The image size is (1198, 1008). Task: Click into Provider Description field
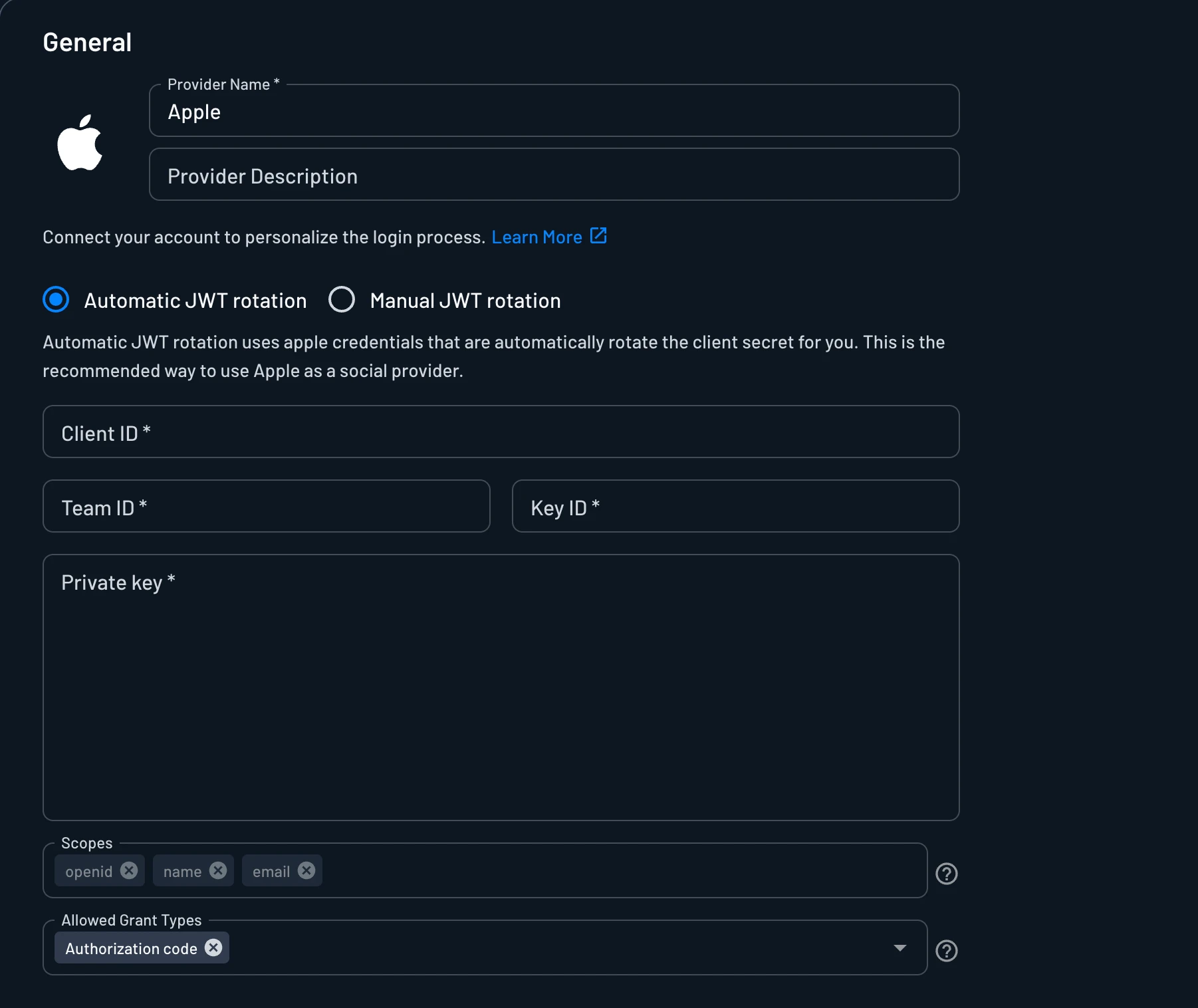point(554,174)
